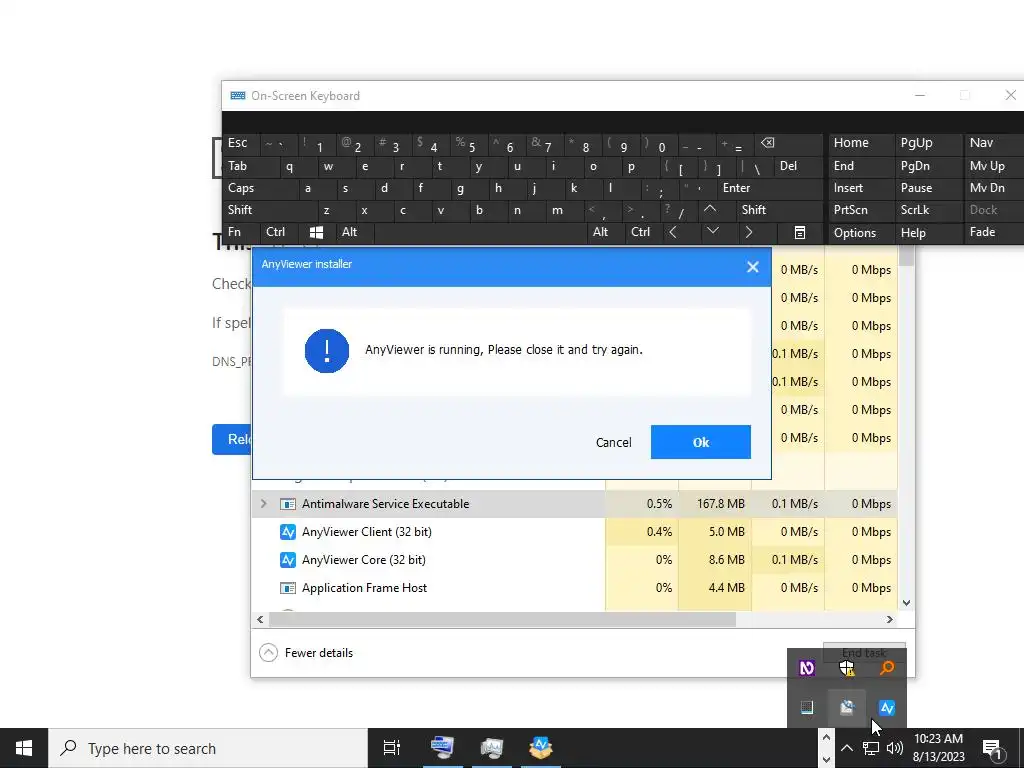Collapse Task Manager with Fewer details

pyautogui.click(x=306, y=652)
